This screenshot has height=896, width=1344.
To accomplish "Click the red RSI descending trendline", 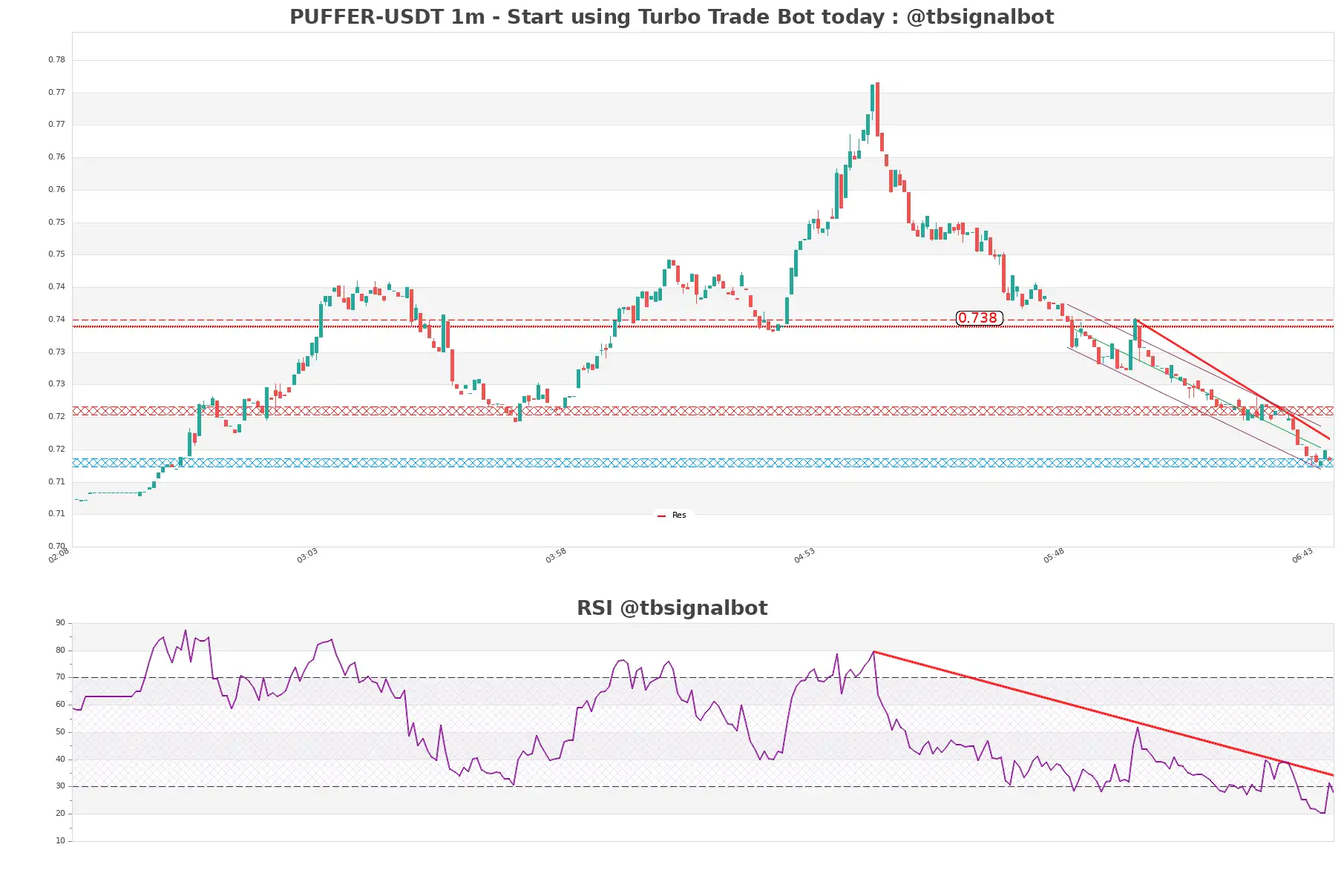I will pyautogui.click(x=1104, y=714).
